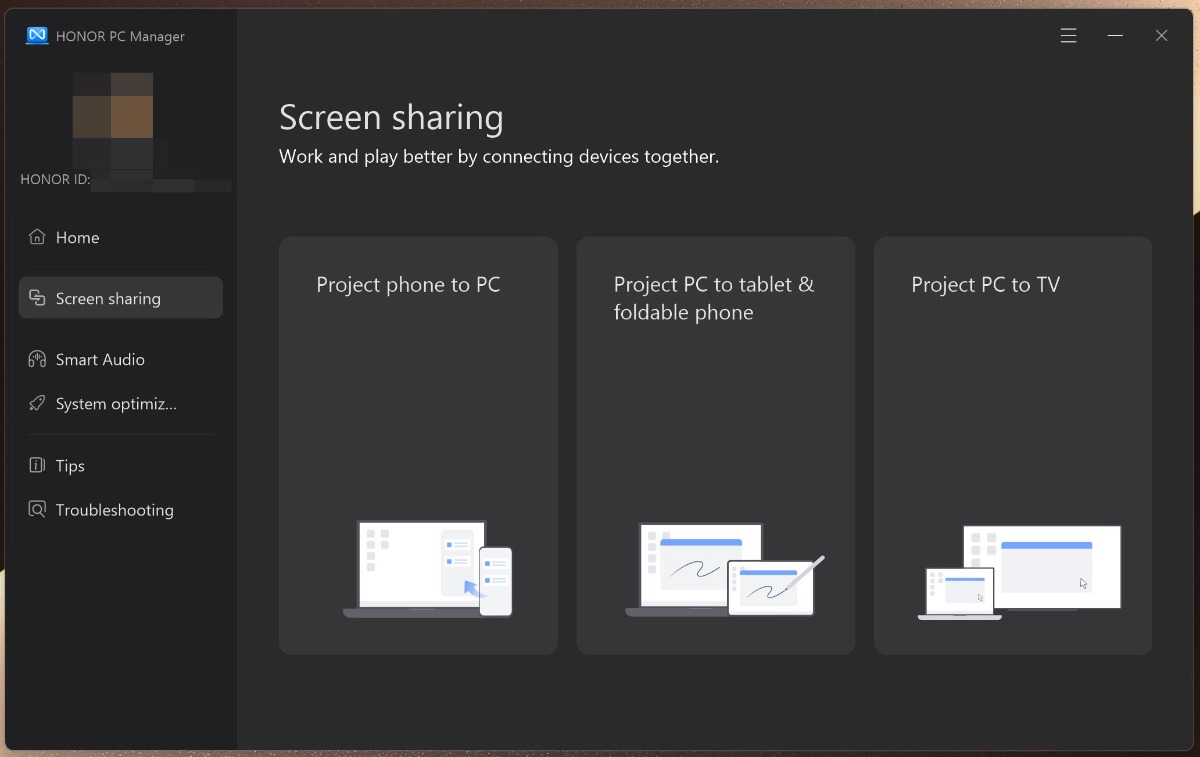Viewport: 1200px width, 757px height.
Task: Click the Home icon in sidebar
Action: tap(37, 237)
